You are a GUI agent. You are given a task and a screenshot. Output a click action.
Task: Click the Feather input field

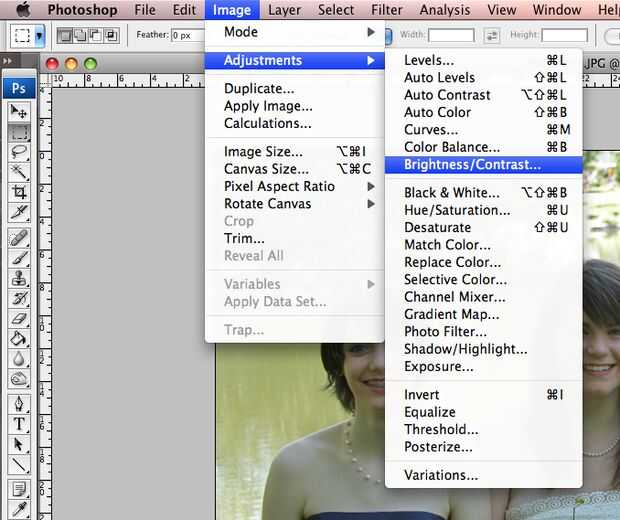[188, 36]
